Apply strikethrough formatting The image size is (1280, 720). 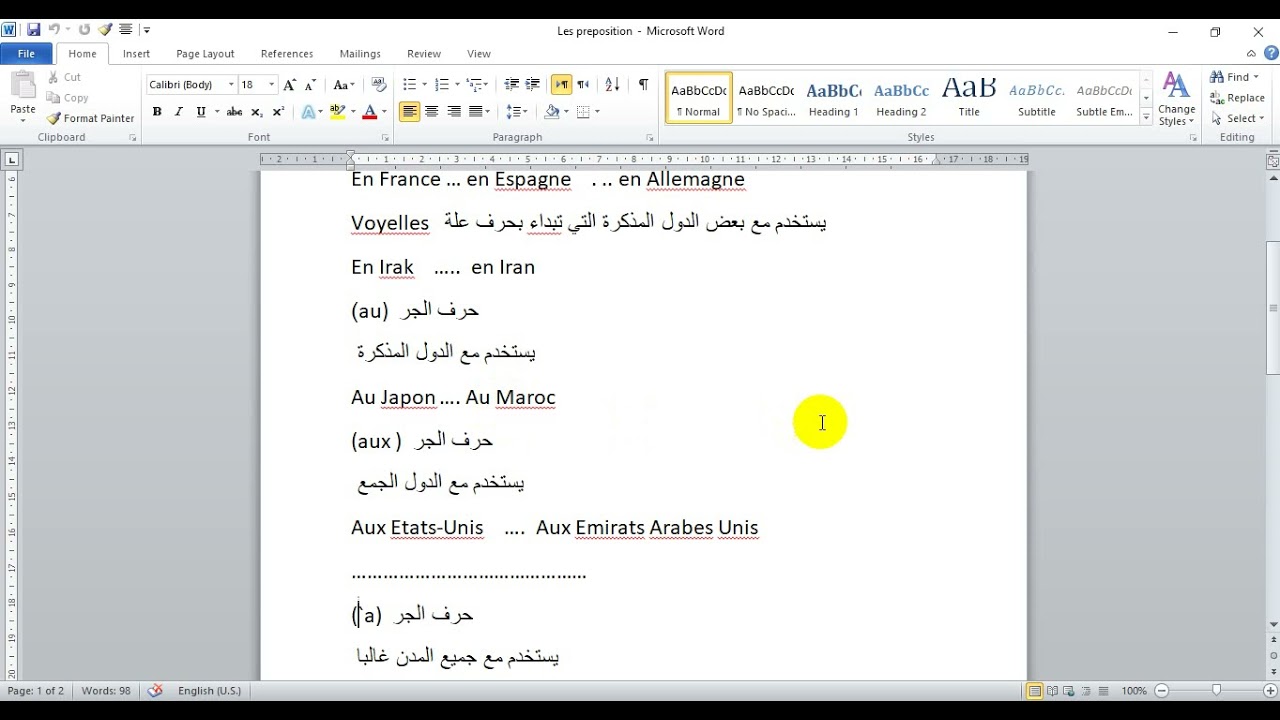pyautogui.click(x=234, y=112)
